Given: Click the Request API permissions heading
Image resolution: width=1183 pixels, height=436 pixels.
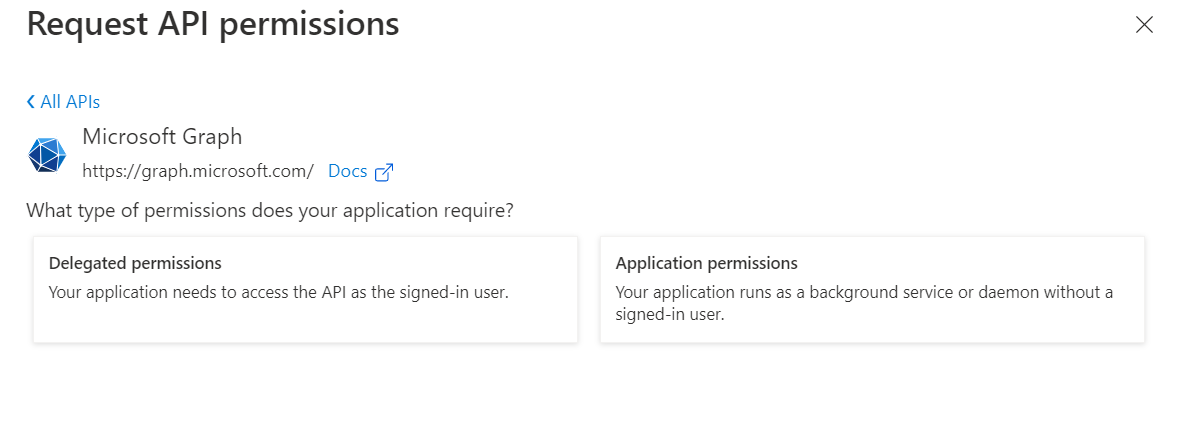Looking at the screenshot, I should 213,24.
